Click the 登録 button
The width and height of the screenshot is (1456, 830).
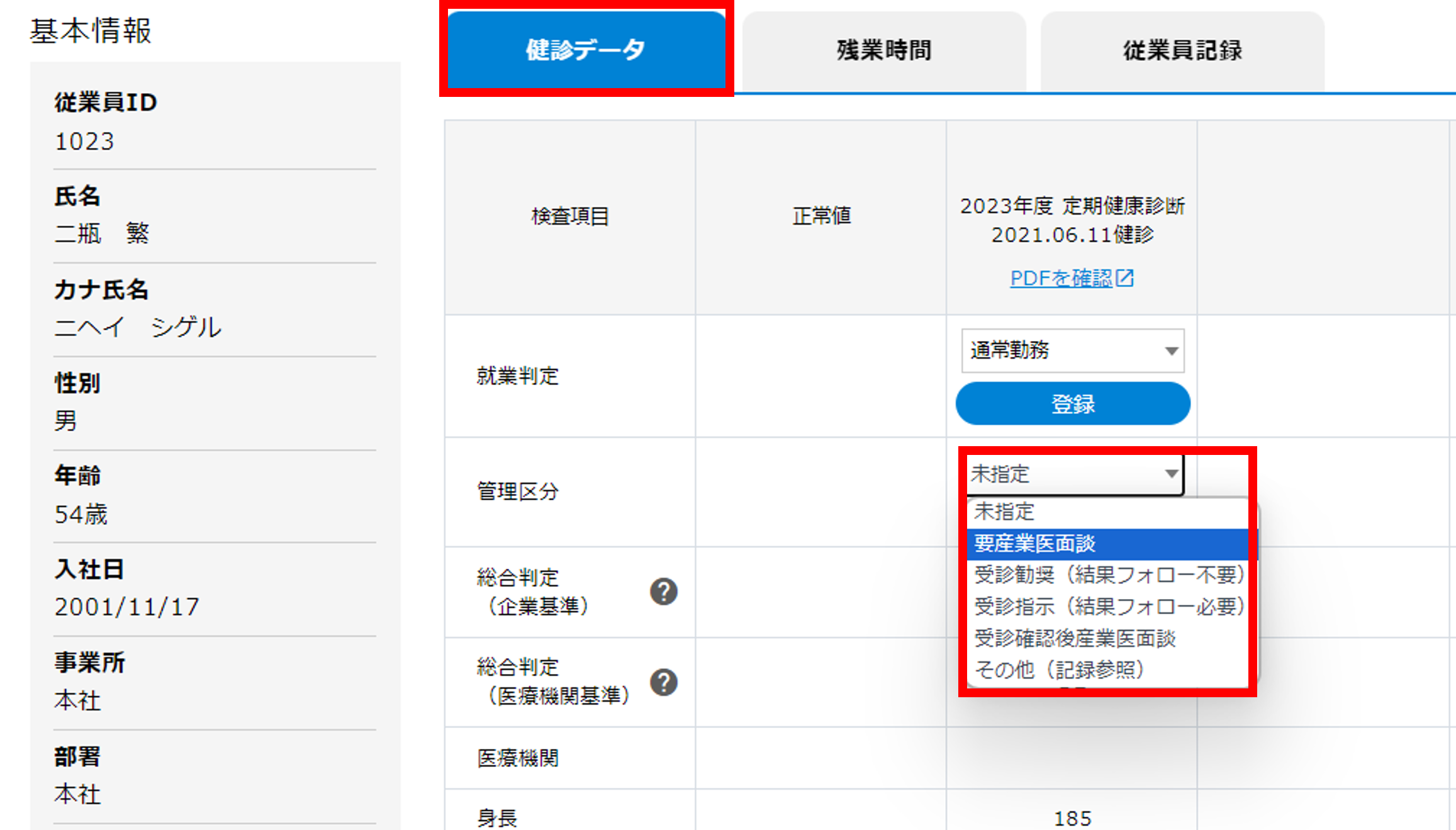1072,403
